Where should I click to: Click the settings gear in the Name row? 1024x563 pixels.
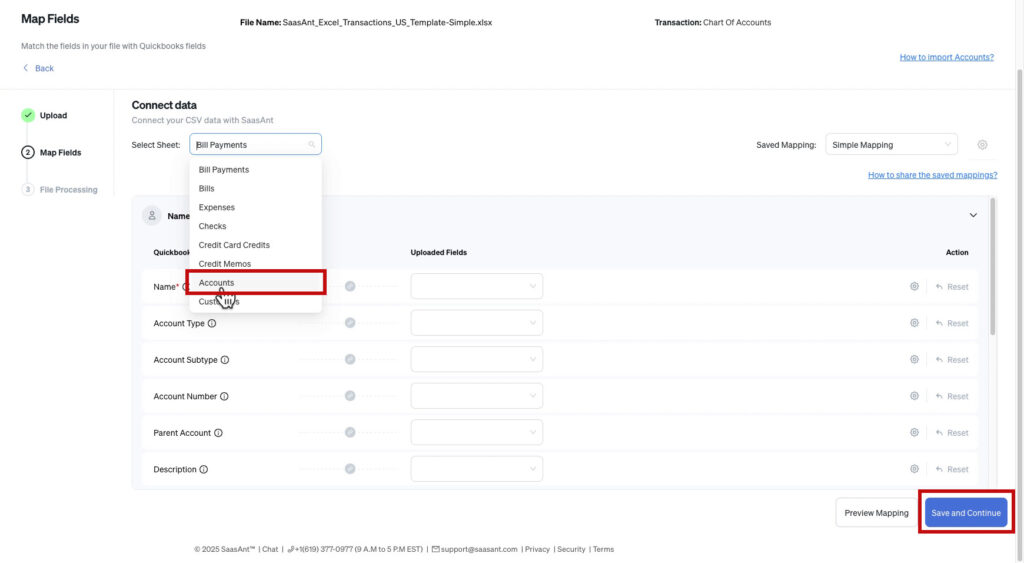click(x=914, y=287)
